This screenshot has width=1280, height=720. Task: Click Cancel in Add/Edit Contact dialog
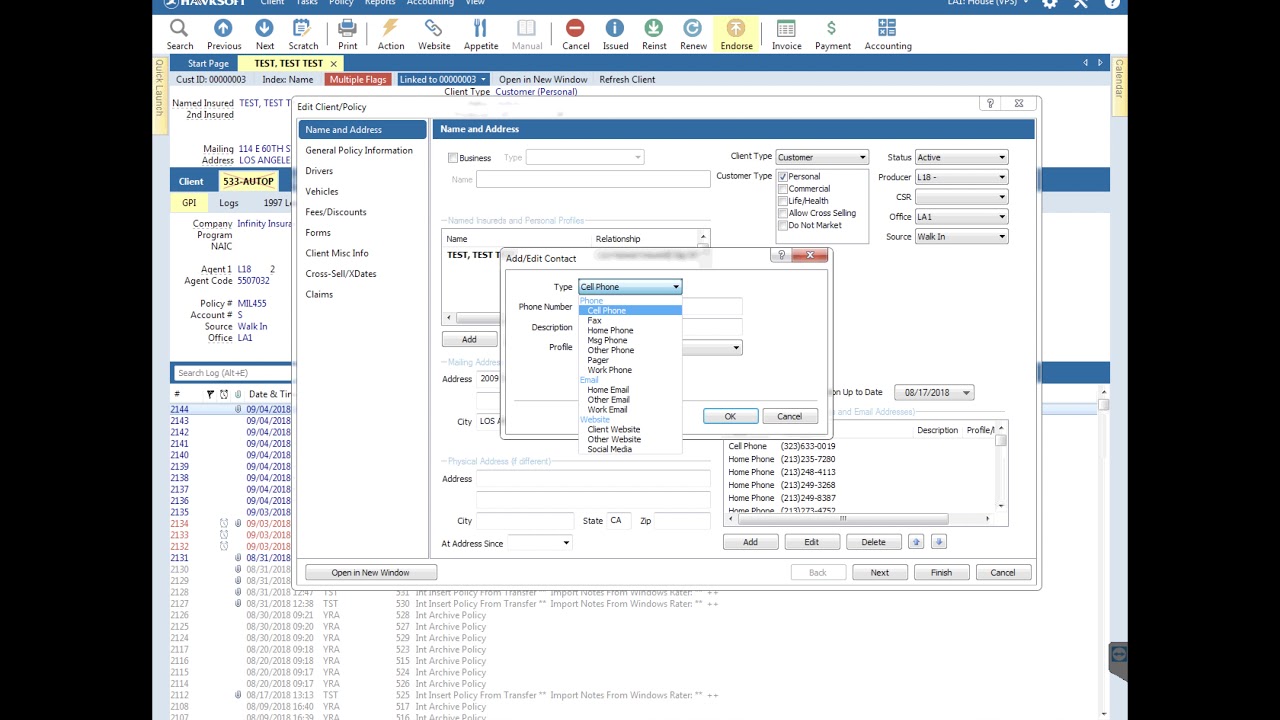click(789, 417)
